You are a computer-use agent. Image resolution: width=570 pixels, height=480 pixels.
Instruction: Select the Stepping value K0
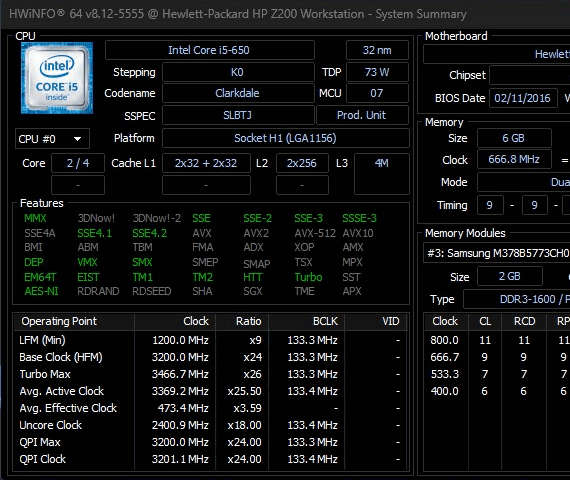coord(238,72)
